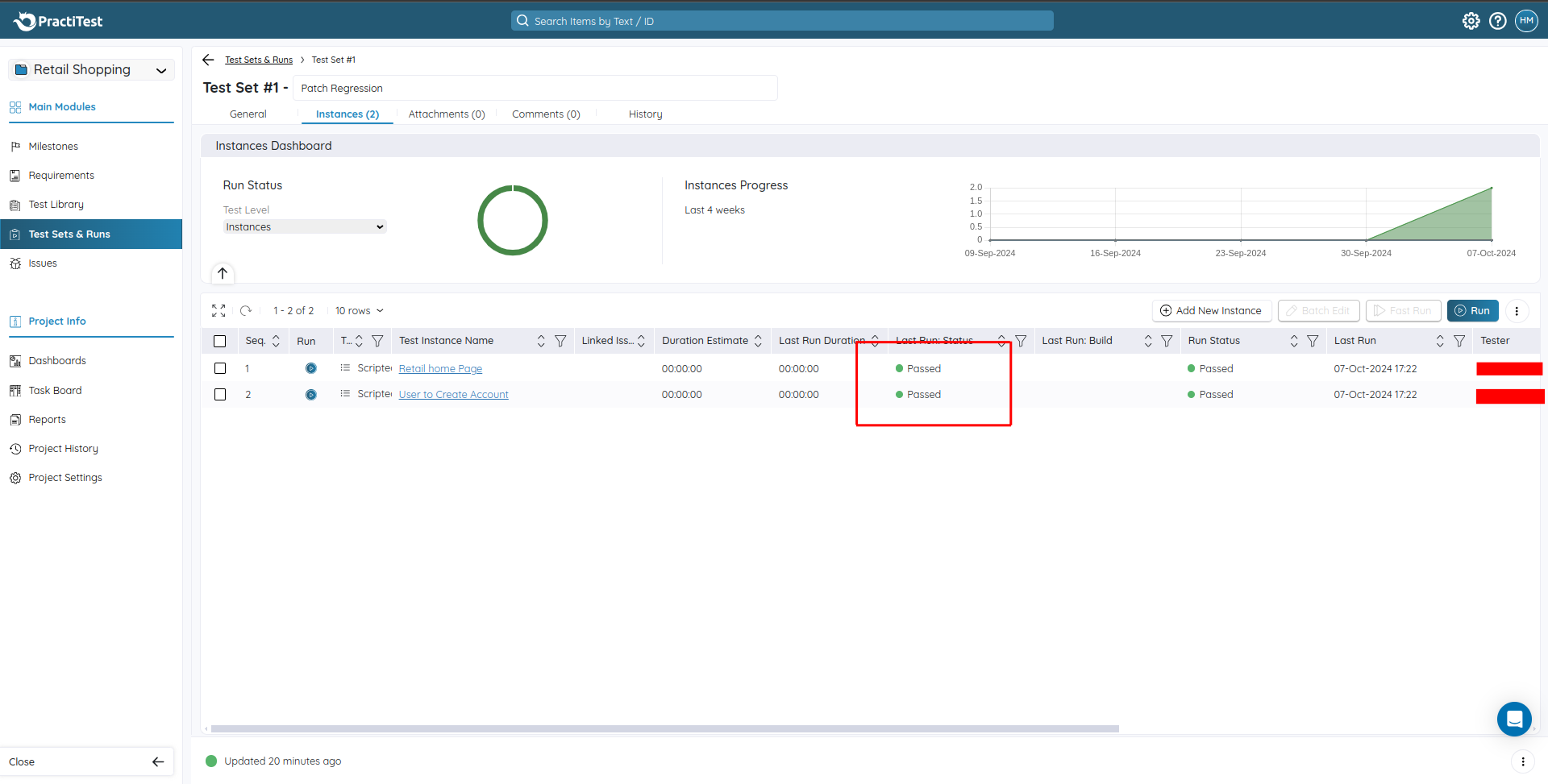Open the User to Create Account link
Screen dimensions: 1548x784
click(x=453, y=394)
